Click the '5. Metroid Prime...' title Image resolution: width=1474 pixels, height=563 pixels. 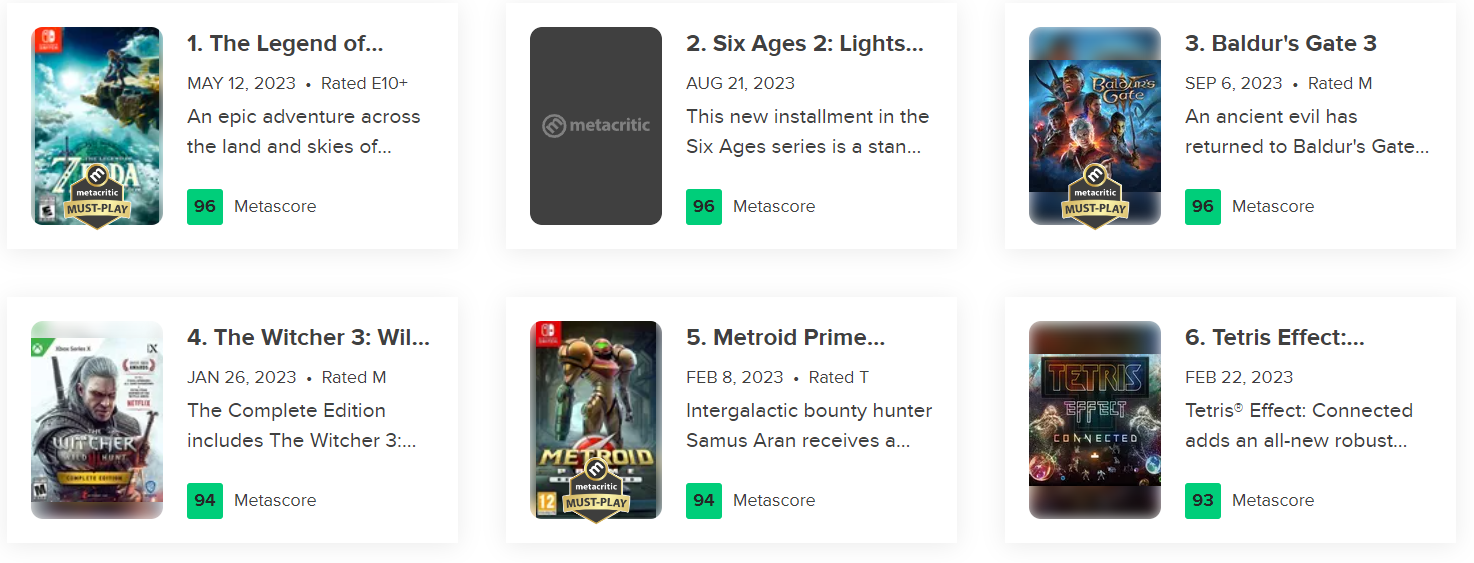pos(786,338)
